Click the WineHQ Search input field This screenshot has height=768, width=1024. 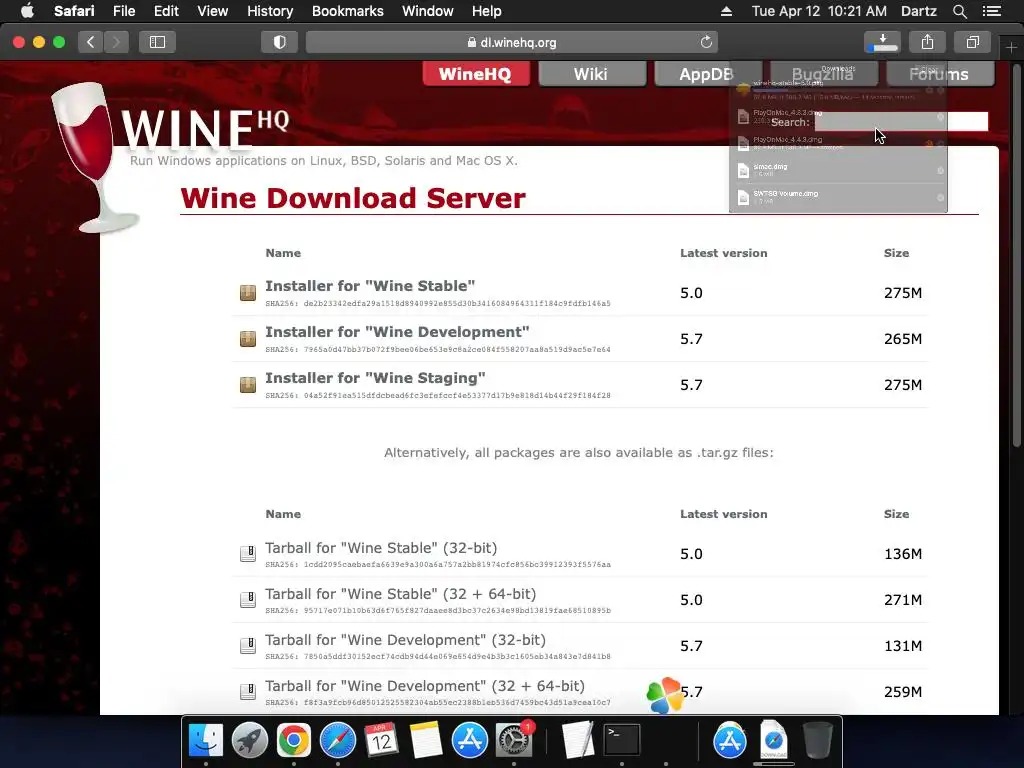pyautogui.click(x=901, y=121)
